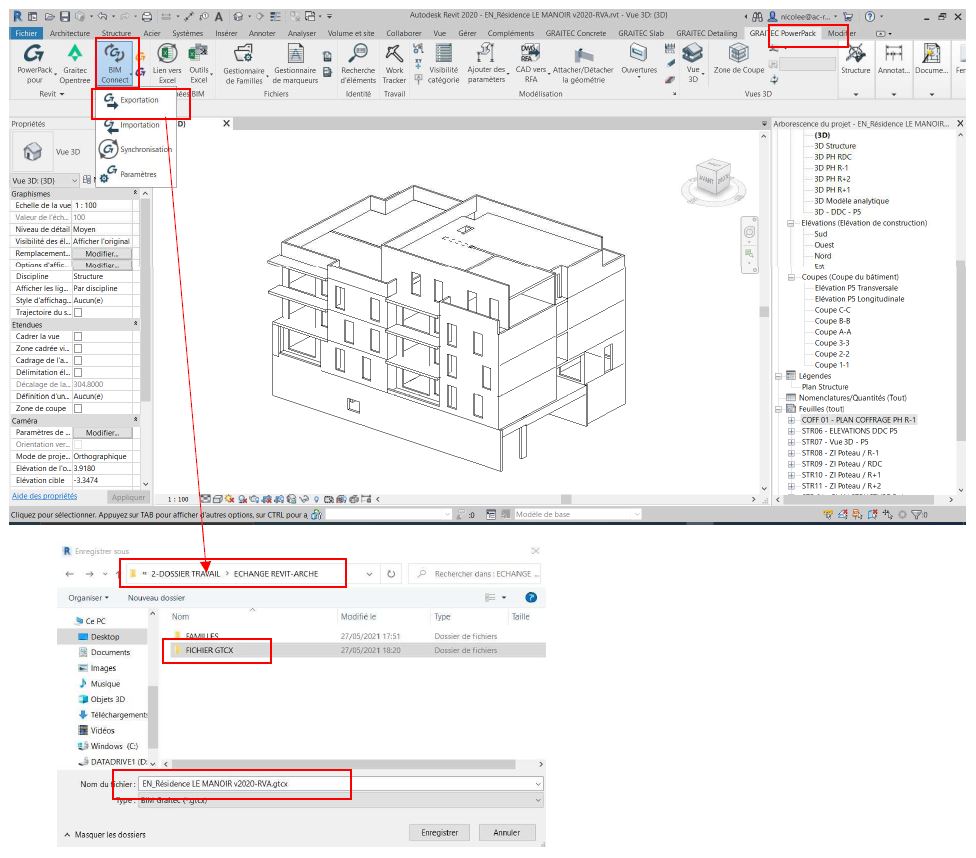The image size is (976, 858).
Task: Choose Synchronisation menu entry
Action: coord(136,149)
